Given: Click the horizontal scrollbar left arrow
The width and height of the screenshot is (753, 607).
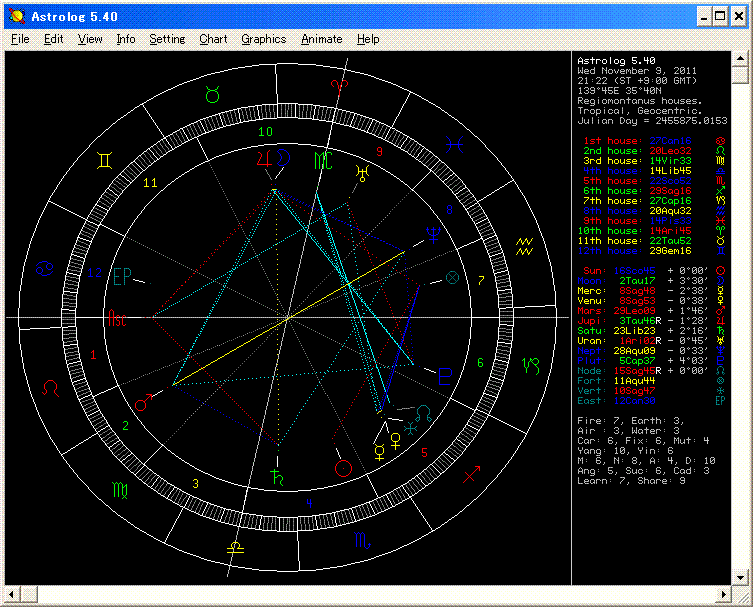Looking at the screenshot, I should [x=12, y=595].
